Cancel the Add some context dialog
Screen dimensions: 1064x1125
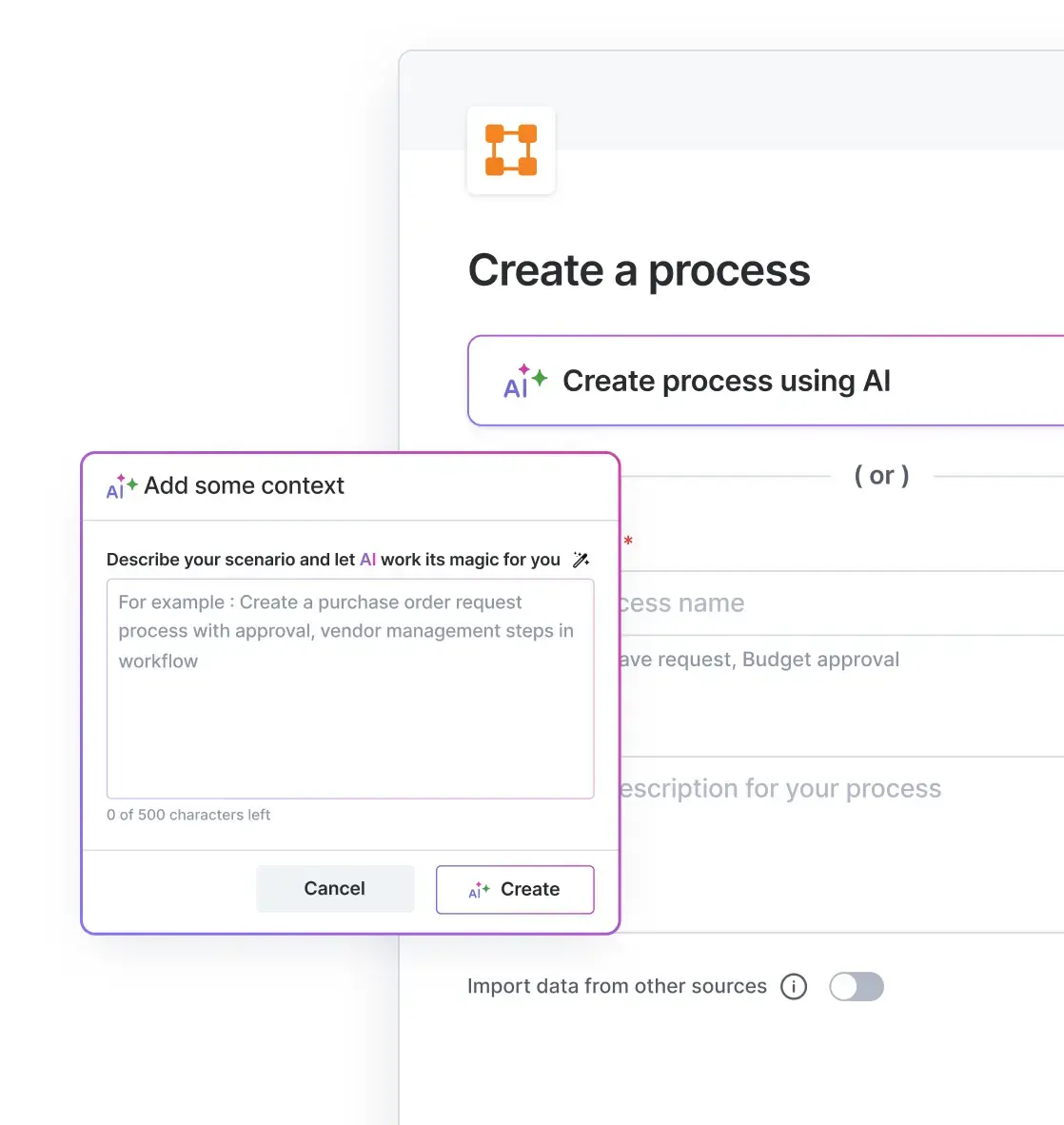coord(334,888)
